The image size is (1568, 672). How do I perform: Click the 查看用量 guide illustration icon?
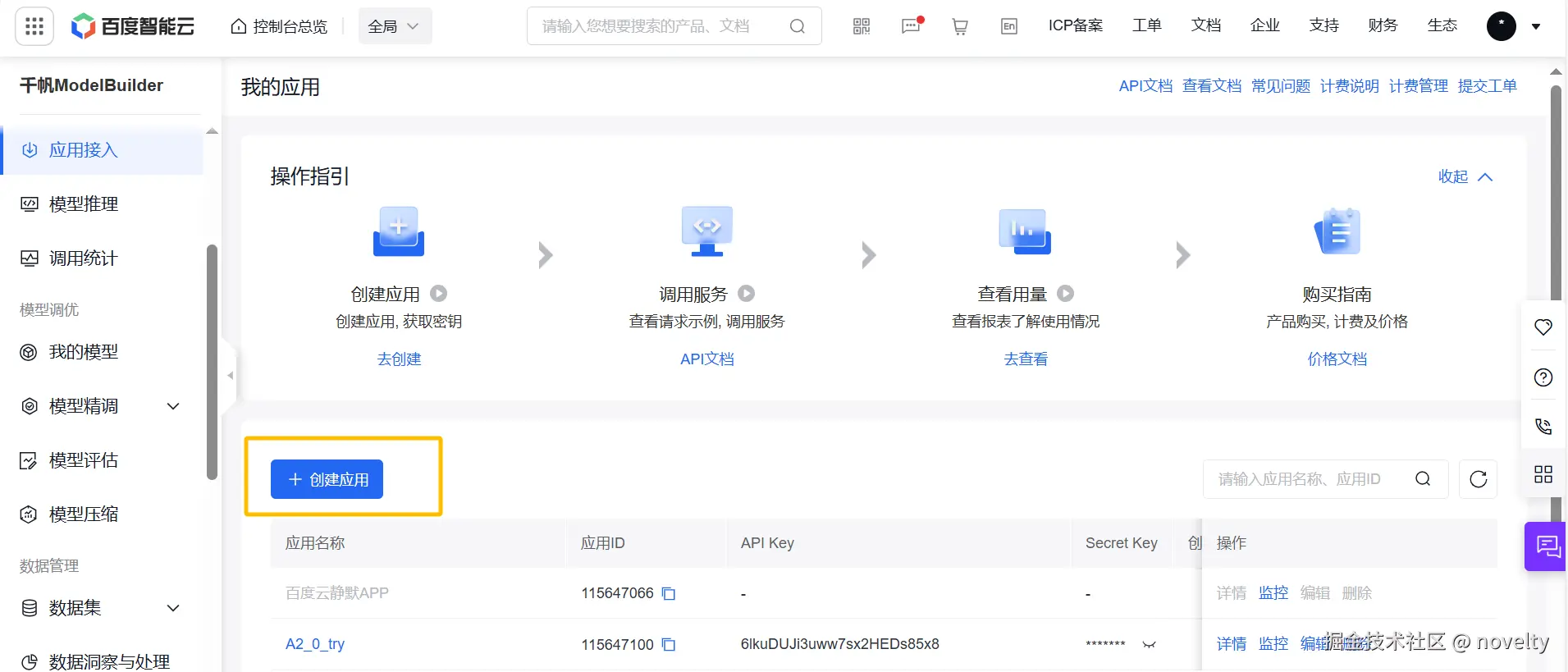pos(1025,231)
